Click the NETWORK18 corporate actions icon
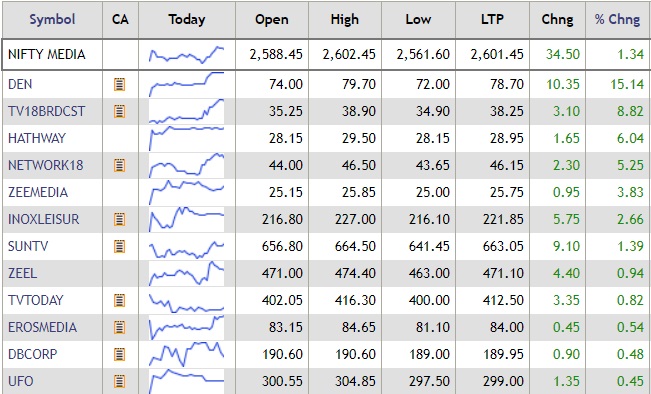Image resolution: width=651 pixels, height=394 pixels. point(120,165)
